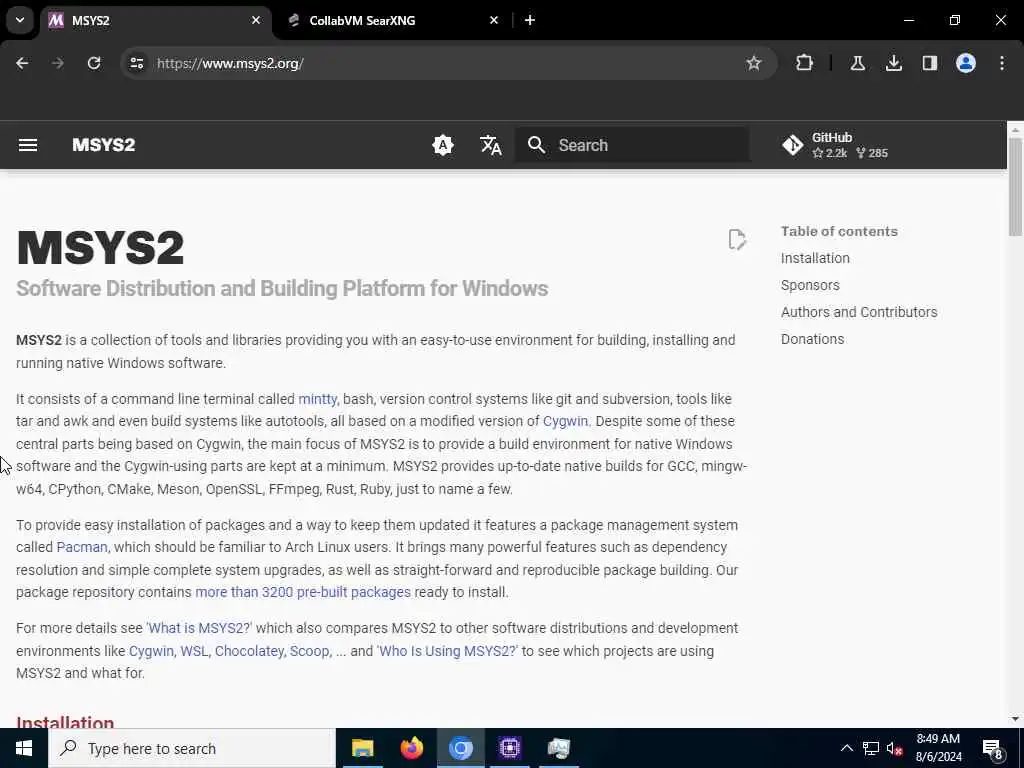Close the CollabVM SearXNG tab
The image size is (1024, 768).
point(494,20)
